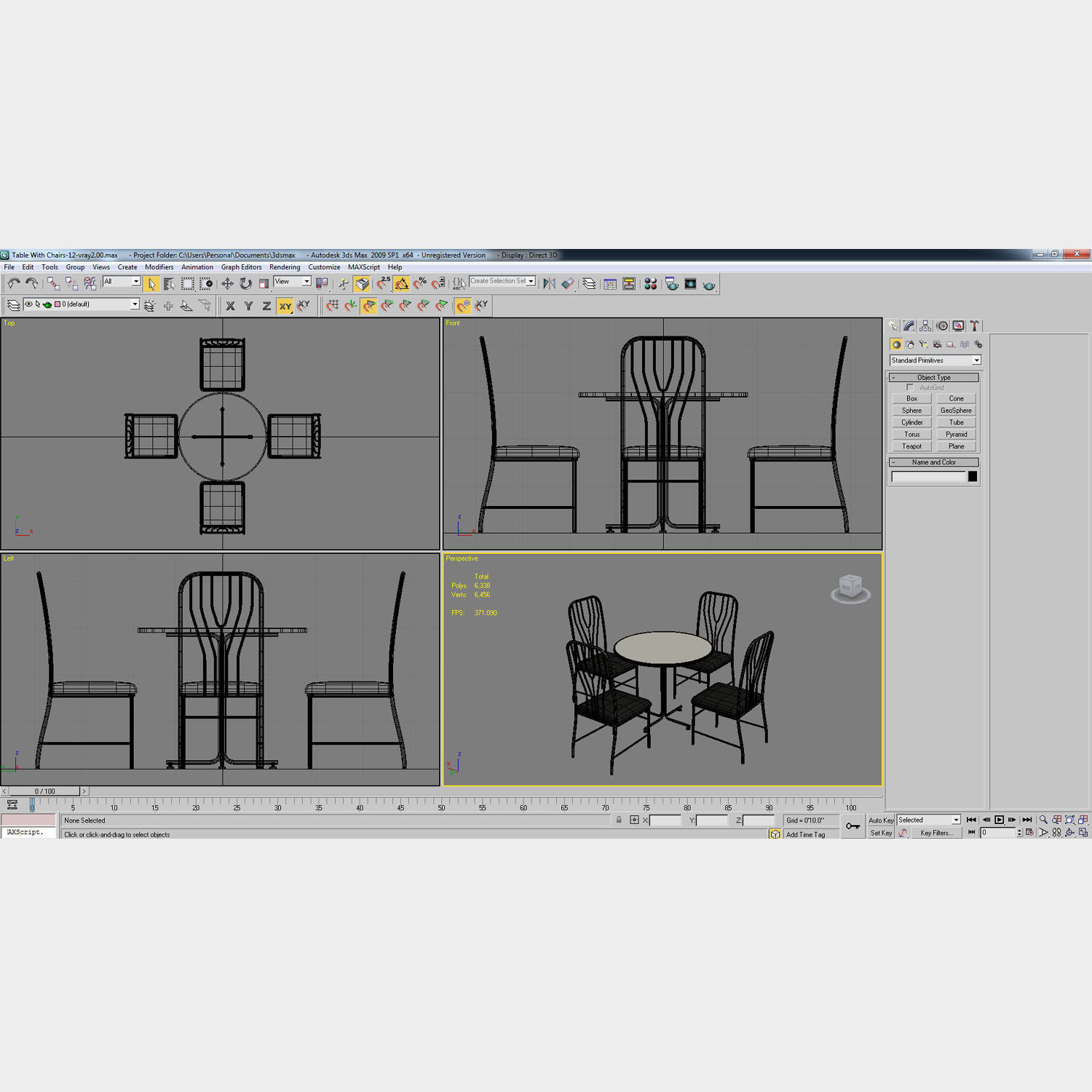Open the selection filter All dropdown
The image size is (1092, 1092).
point(122,282)
